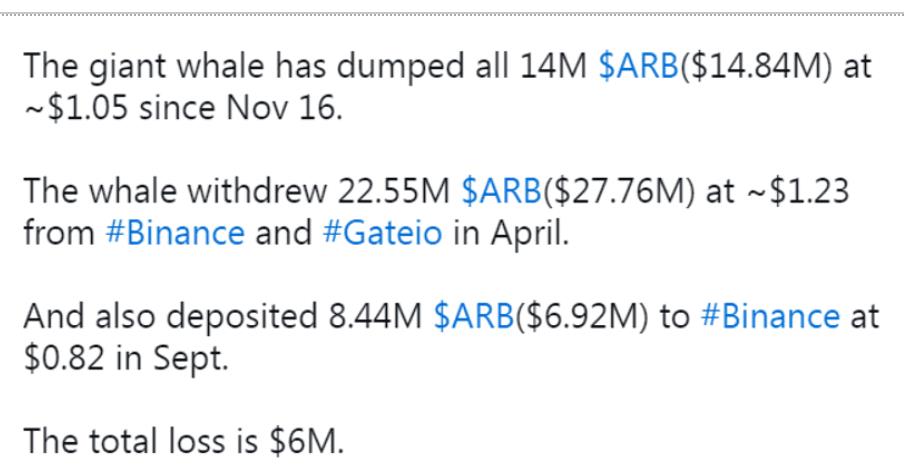
Task: Follow the #Binance hashtag after "($6.92M) to"
Action: click(x=770, y=316)
